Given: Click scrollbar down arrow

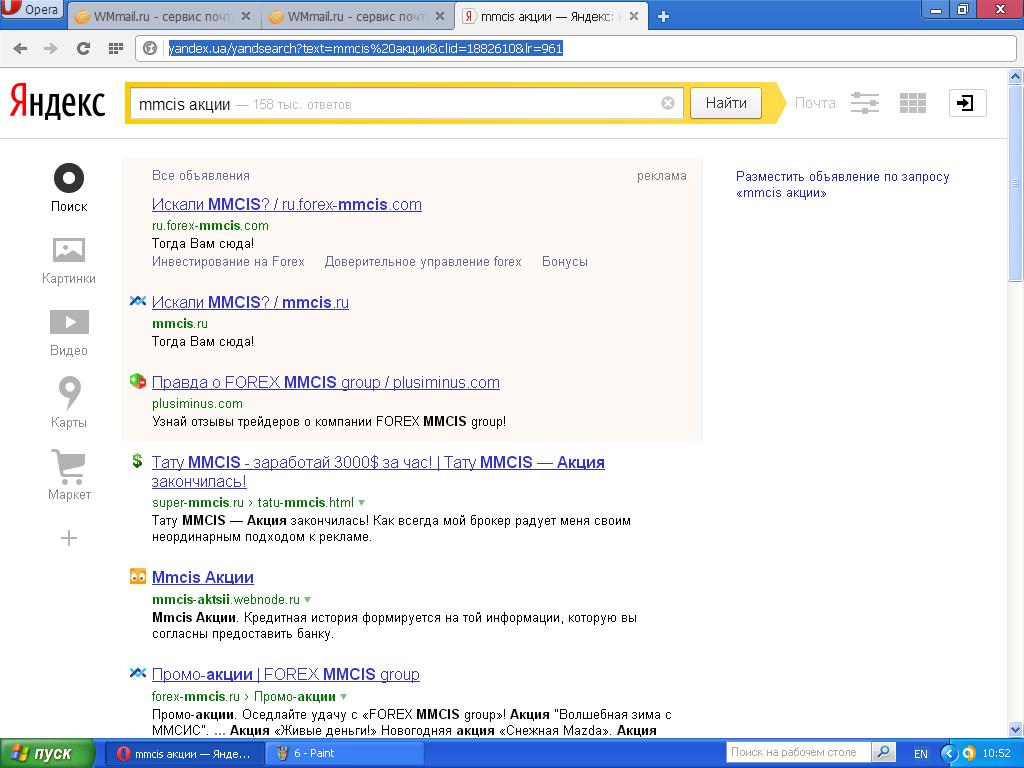Looking at the screenshot, I should (1016, 729).
